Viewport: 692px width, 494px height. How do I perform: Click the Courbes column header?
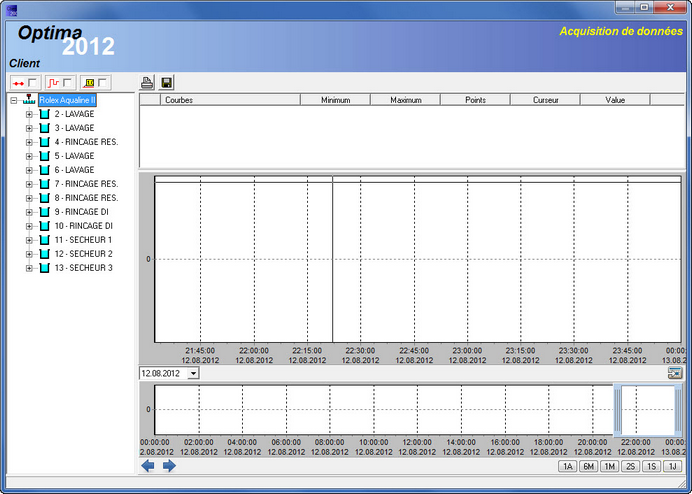[230, 100]
